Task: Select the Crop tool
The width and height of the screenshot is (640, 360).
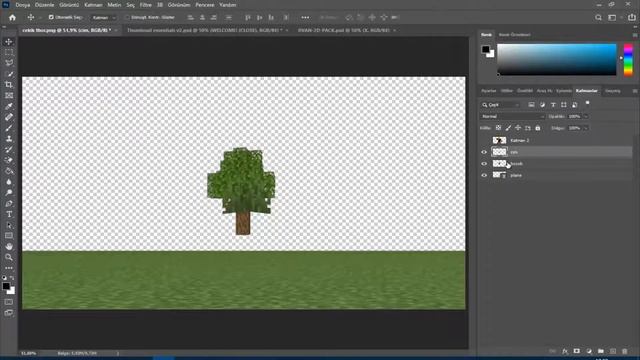Action: click(9, 84)
